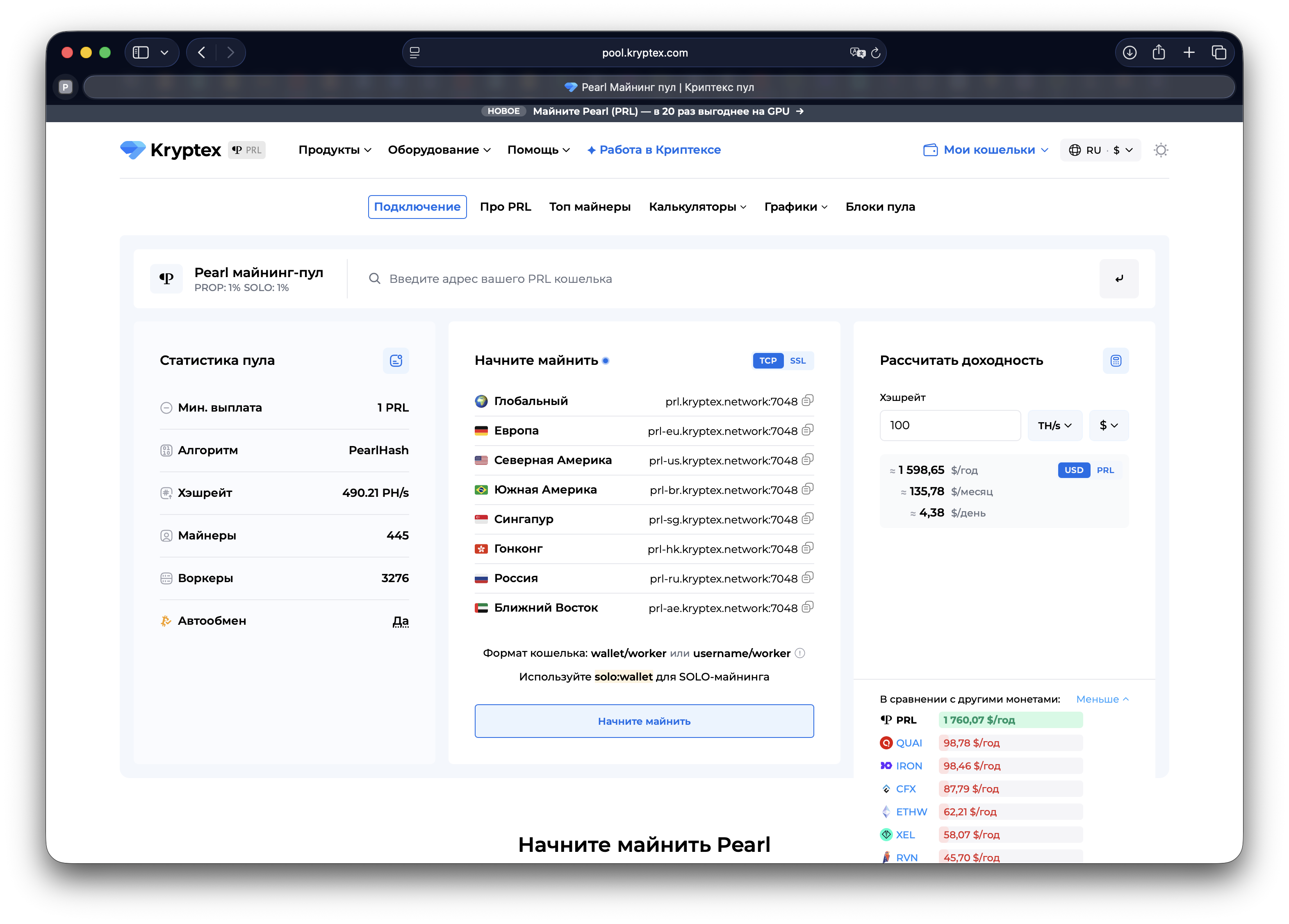Copy the Russia prl-ru server address
The height and width of the screenshot is (924, 1289).
[x=808, y=578]
